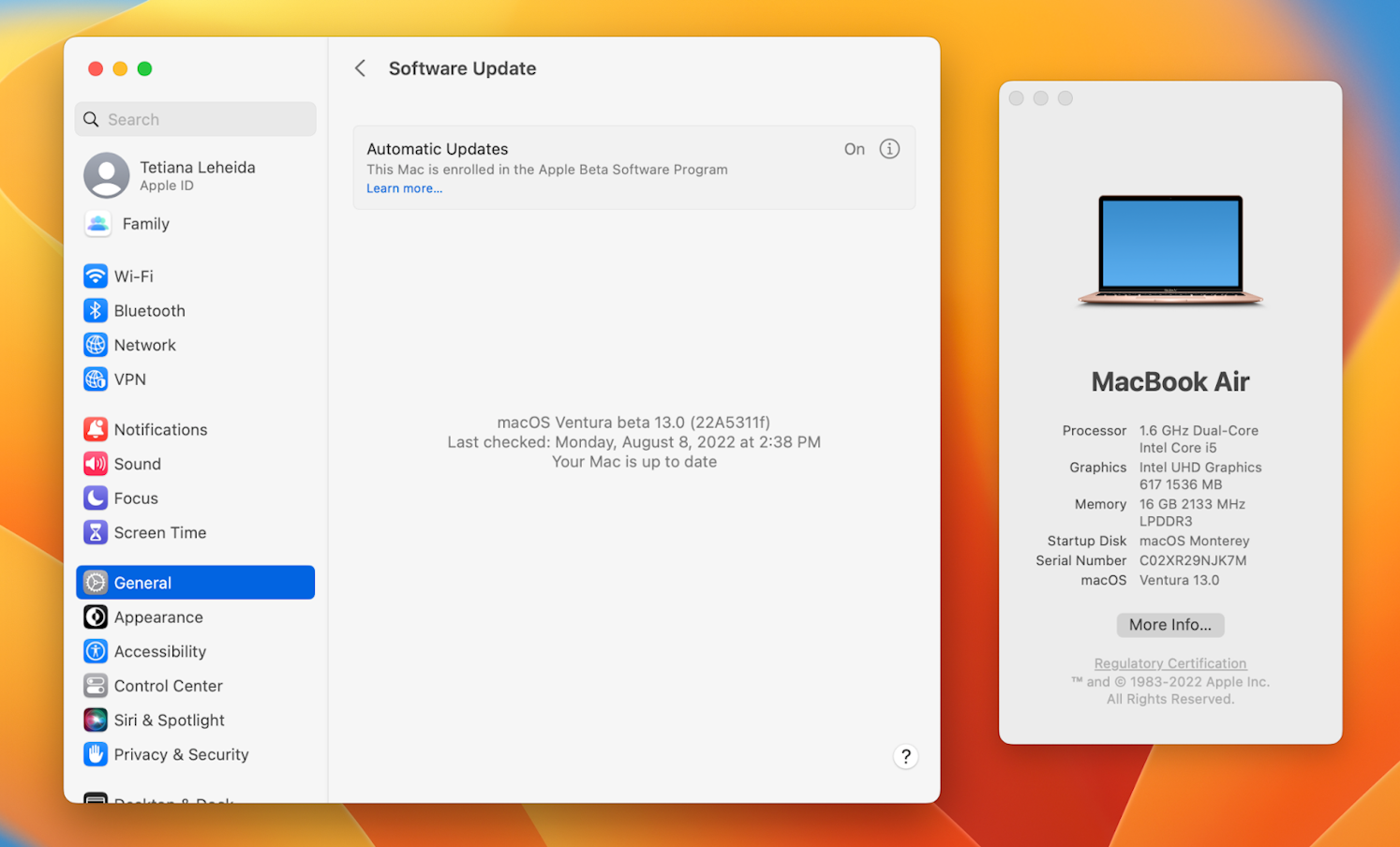Open Focus settings
Screen dimensions: 1400x847
[134, 498]
